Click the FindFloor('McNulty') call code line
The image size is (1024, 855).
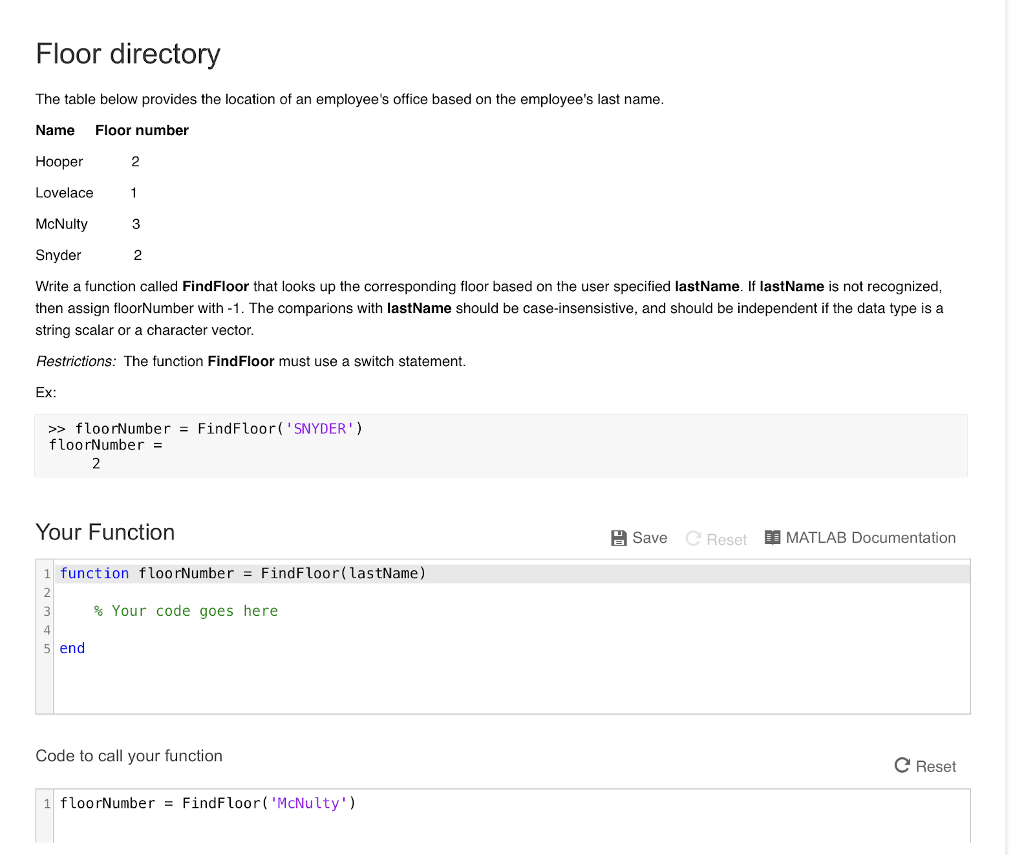click(x=207, y=803)
